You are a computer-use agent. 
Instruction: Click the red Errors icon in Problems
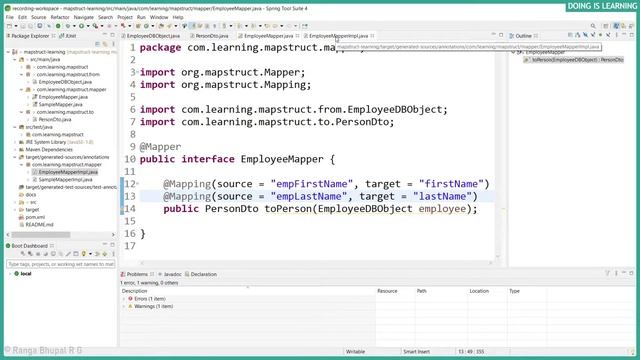(x=131, y=299)
